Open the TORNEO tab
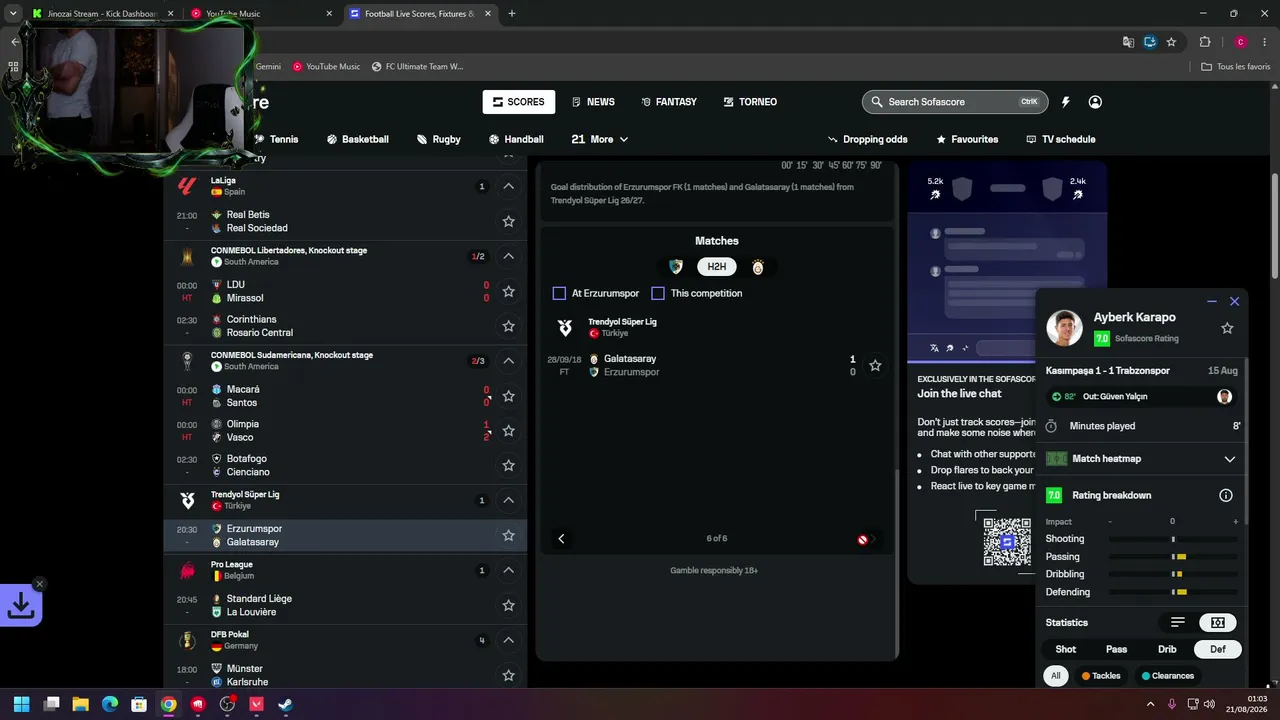Image resolution: width=1280 pixels, height=720 pixels. tap(750, 102)
